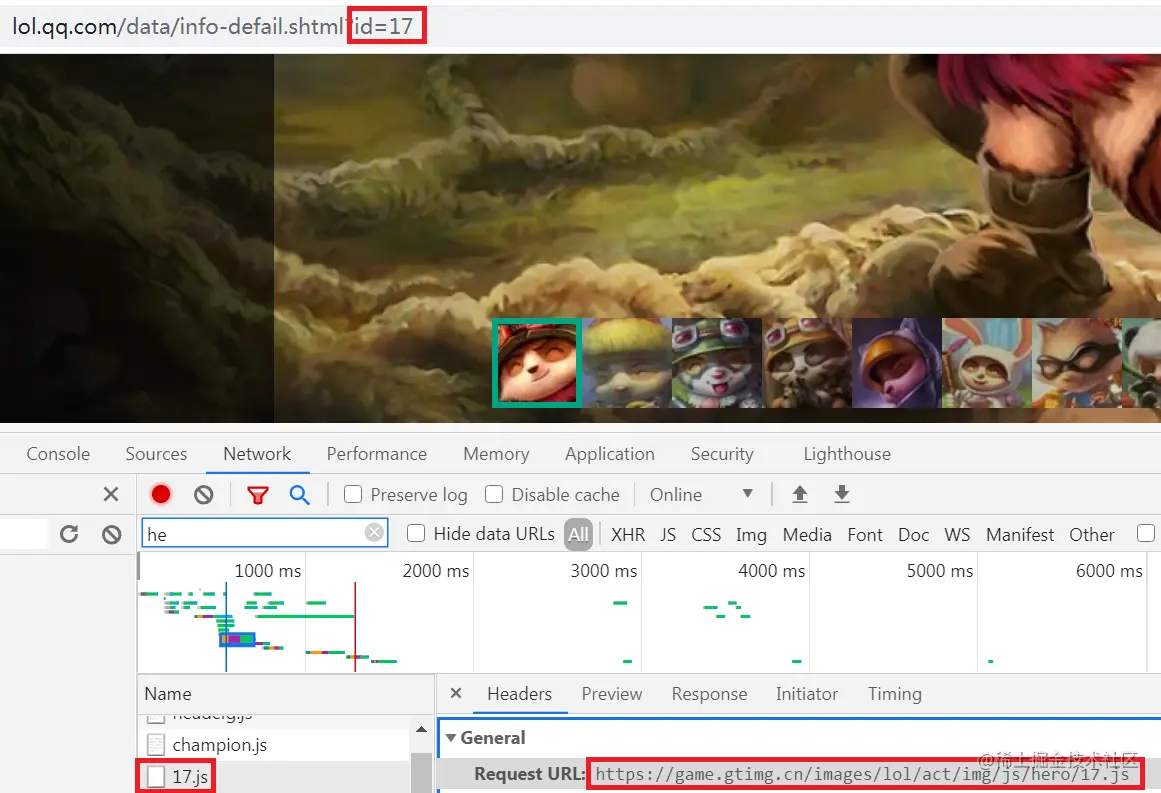Viewport: 1161px width, 793px height.
Task: Filter requests by WS
Action: (957, 535)
